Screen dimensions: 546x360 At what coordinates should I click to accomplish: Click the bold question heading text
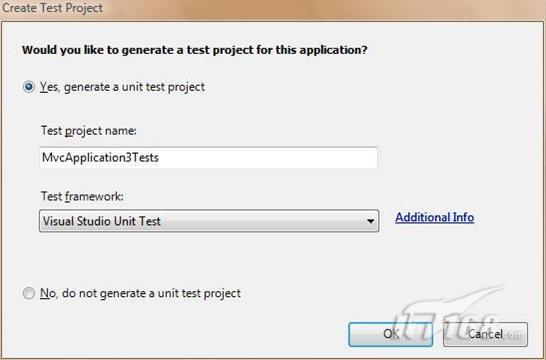[x=195, y=50]
